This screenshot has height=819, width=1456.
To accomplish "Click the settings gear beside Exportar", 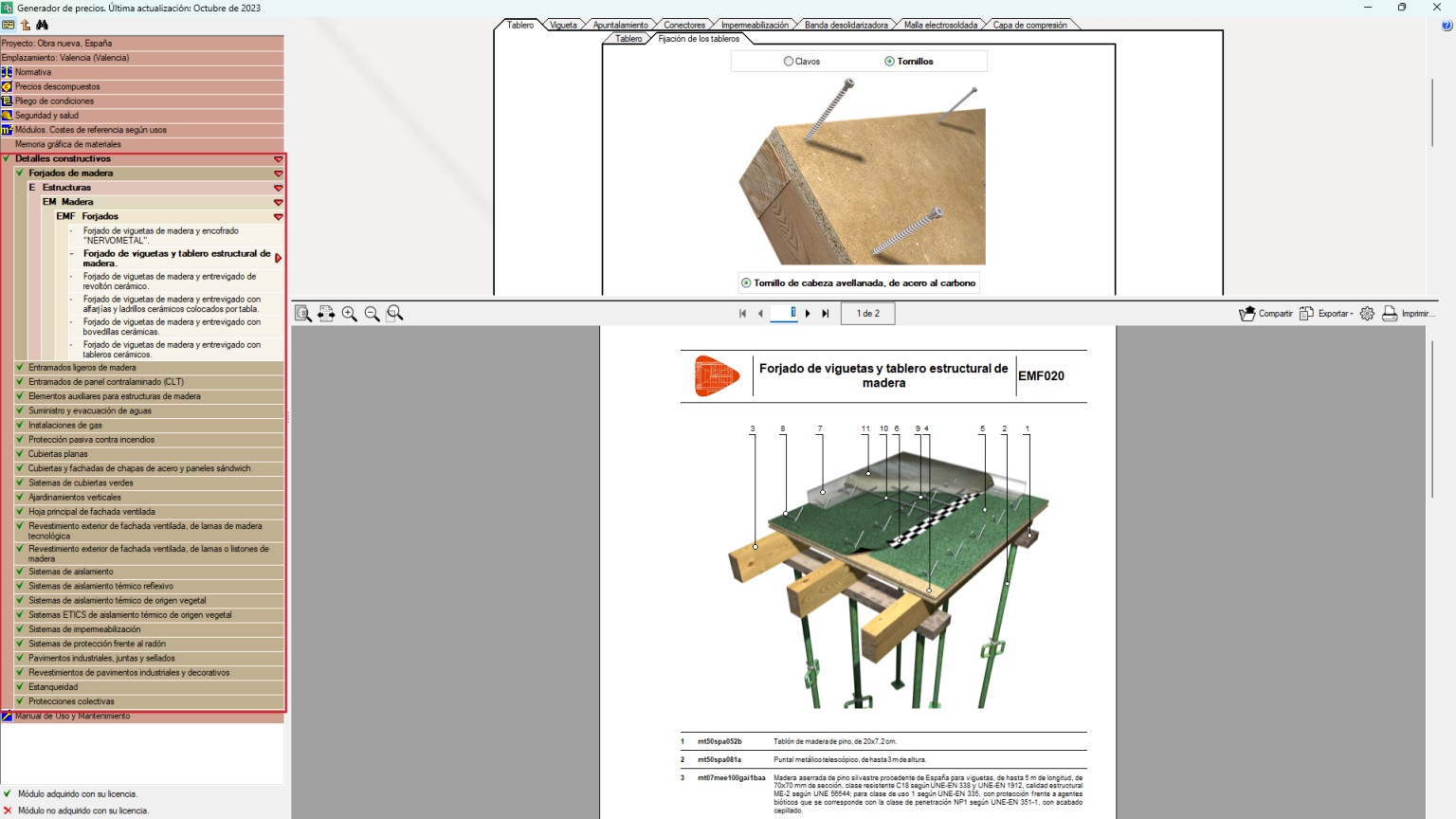I will click(1367, 314).
